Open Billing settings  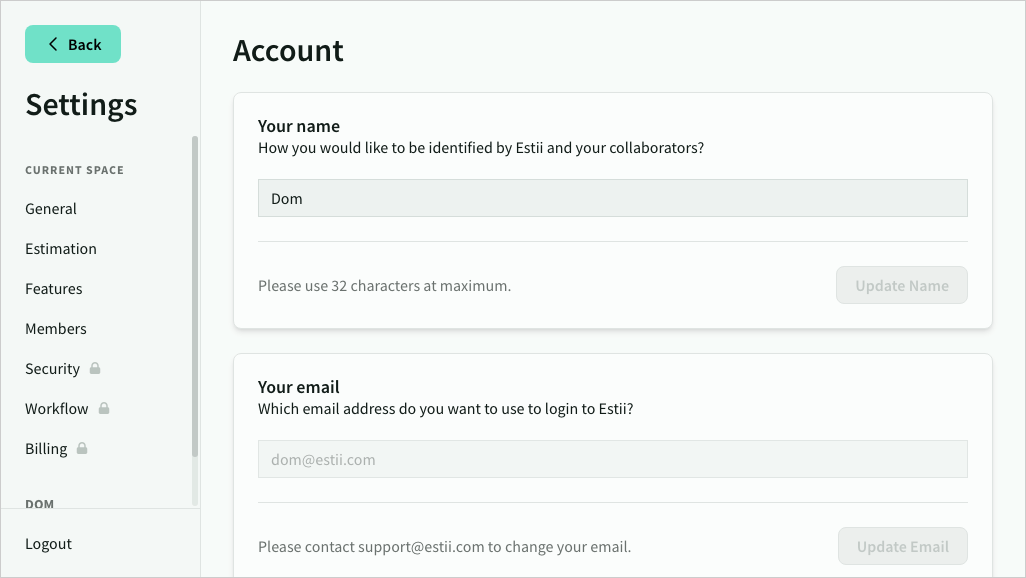[46, 449]
